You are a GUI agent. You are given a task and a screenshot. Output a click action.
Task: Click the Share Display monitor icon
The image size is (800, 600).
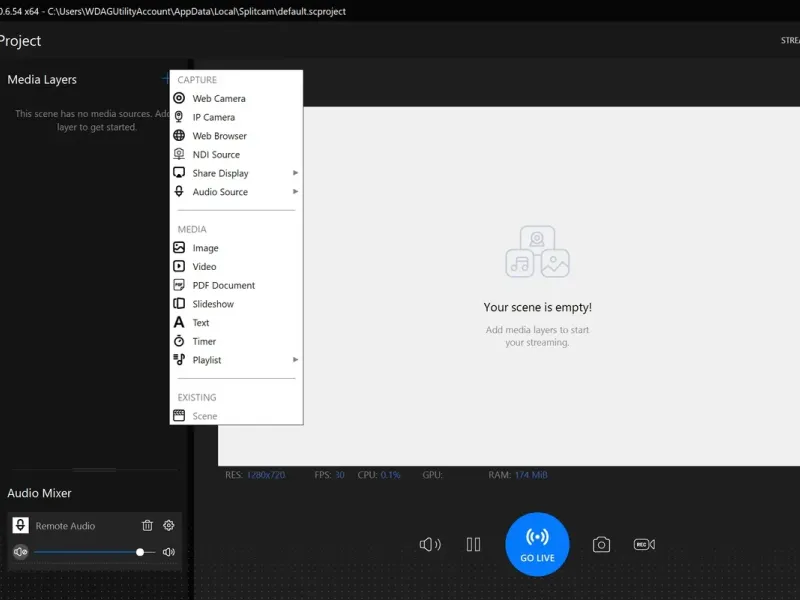pos(179,172)
